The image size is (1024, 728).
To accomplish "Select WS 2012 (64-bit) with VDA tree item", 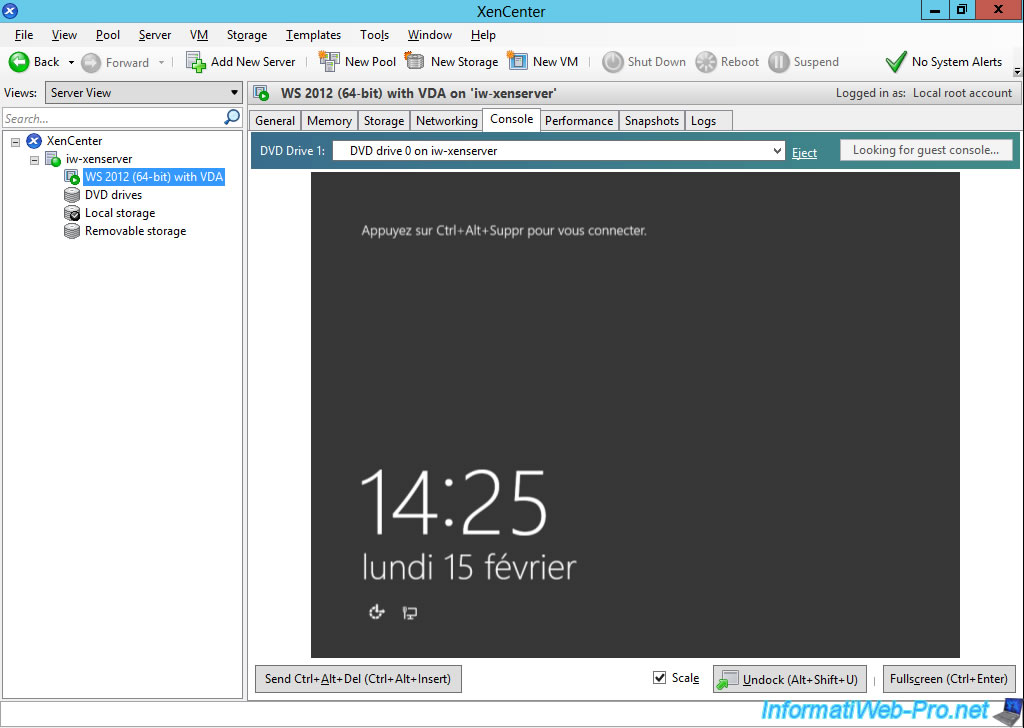I will [x=154, y=177].
